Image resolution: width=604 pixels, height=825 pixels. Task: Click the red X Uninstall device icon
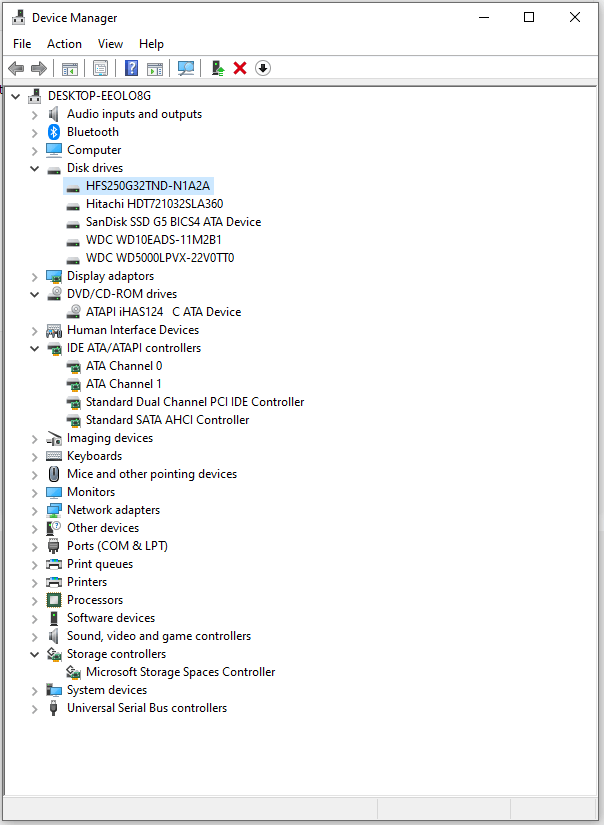(x=240, y=68)
